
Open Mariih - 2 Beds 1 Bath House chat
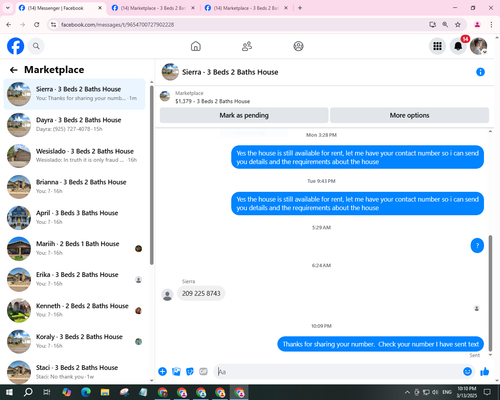(x=75, y=249)
